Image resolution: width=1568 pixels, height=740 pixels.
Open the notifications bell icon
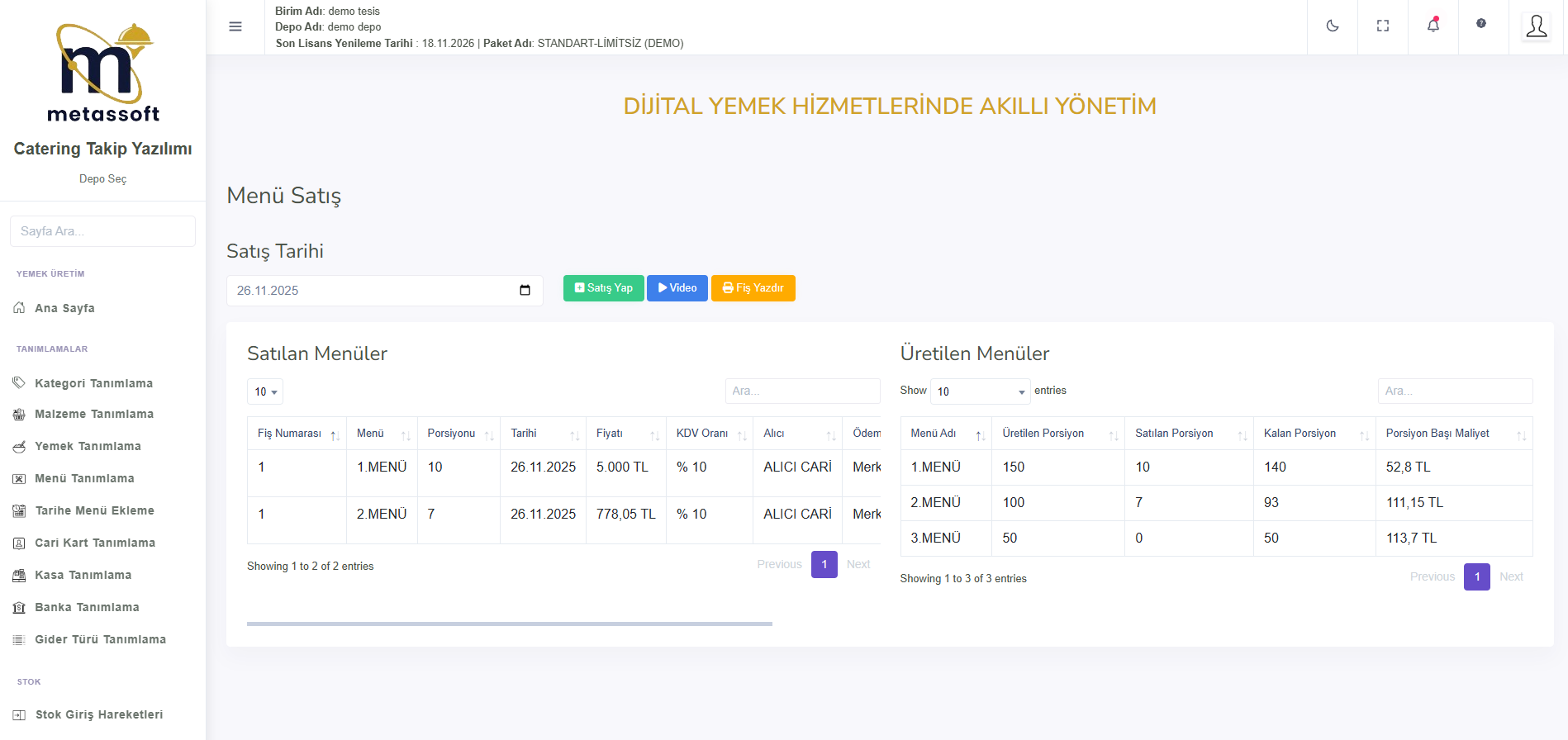point(1433,26)
